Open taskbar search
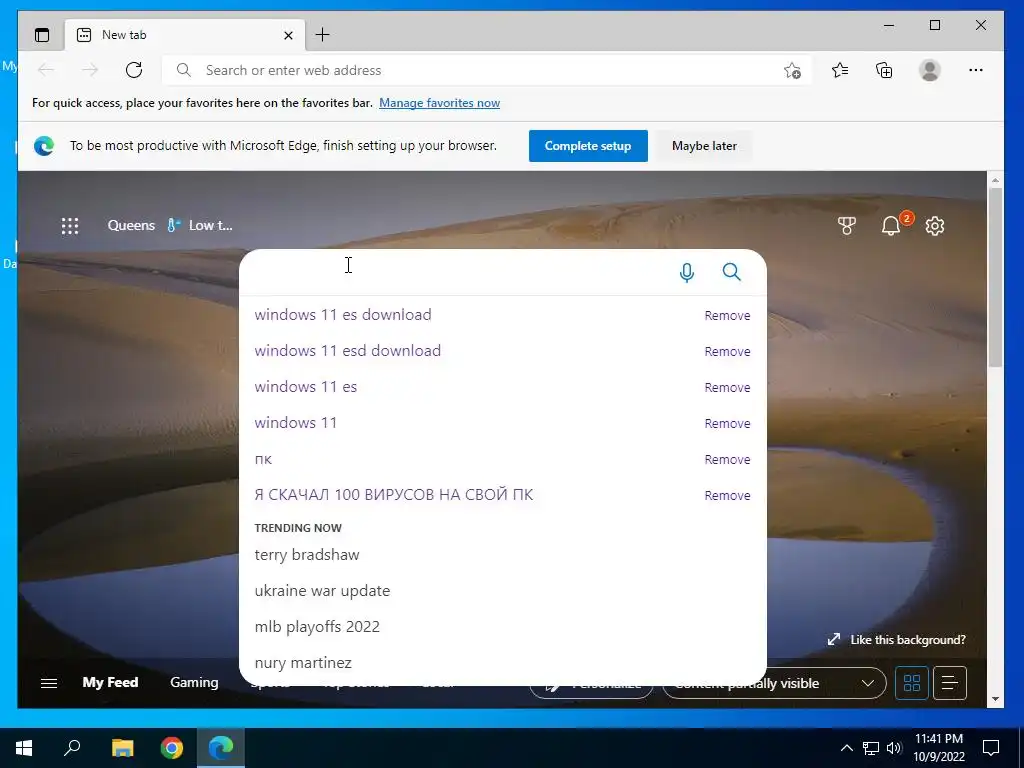 pos(72,748)
